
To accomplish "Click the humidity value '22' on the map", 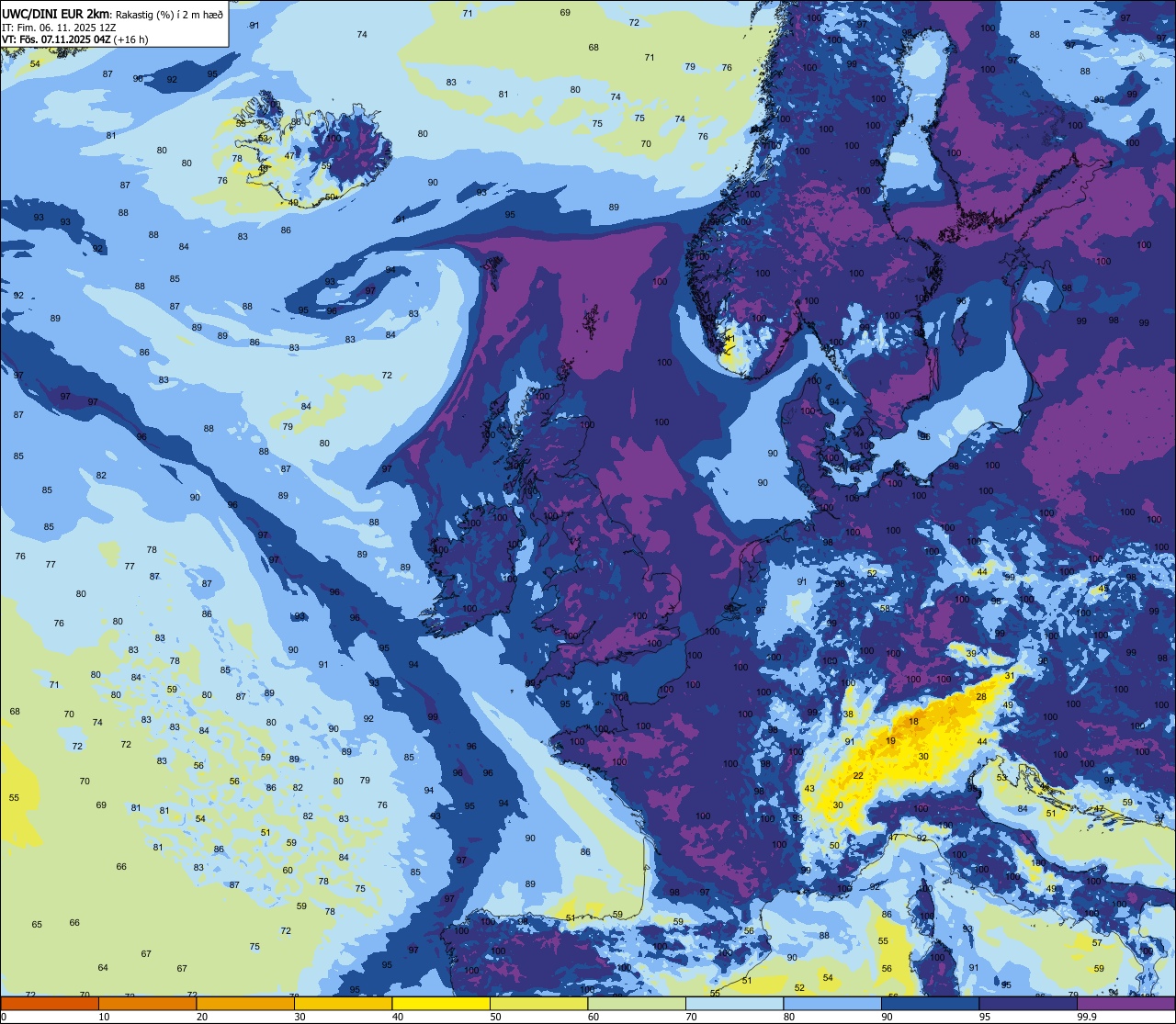I will [x=858, y=776].
